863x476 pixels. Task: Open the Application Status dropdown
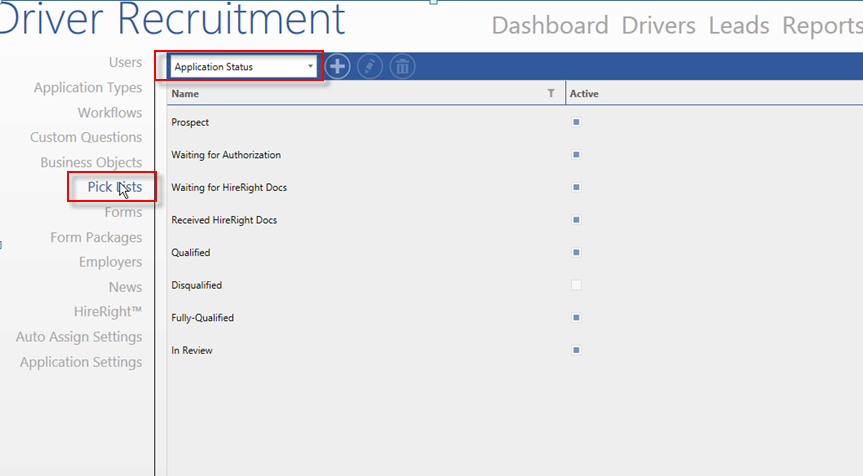[243, 67]
